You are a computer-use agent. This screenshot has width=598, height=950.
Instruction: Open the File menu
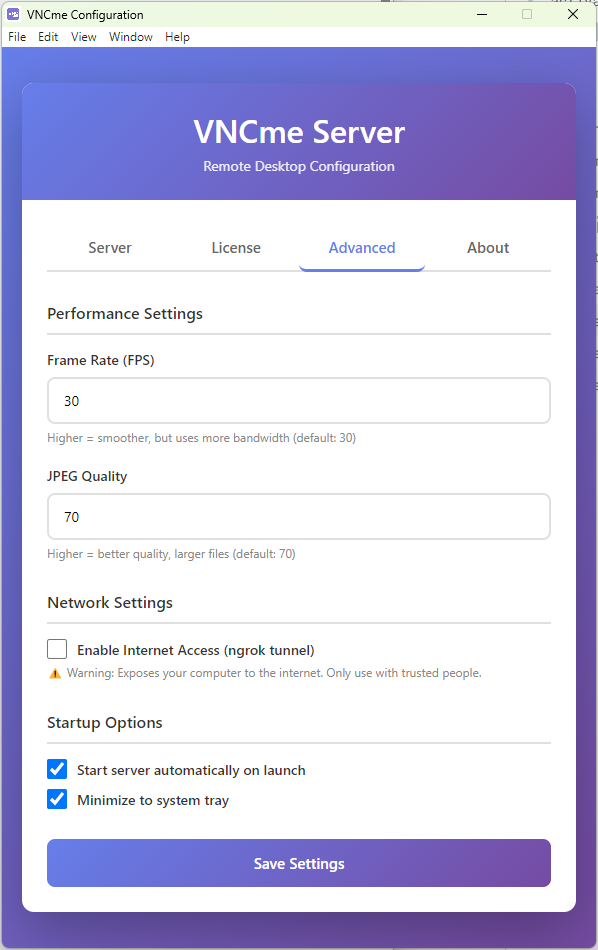(16, 37)
